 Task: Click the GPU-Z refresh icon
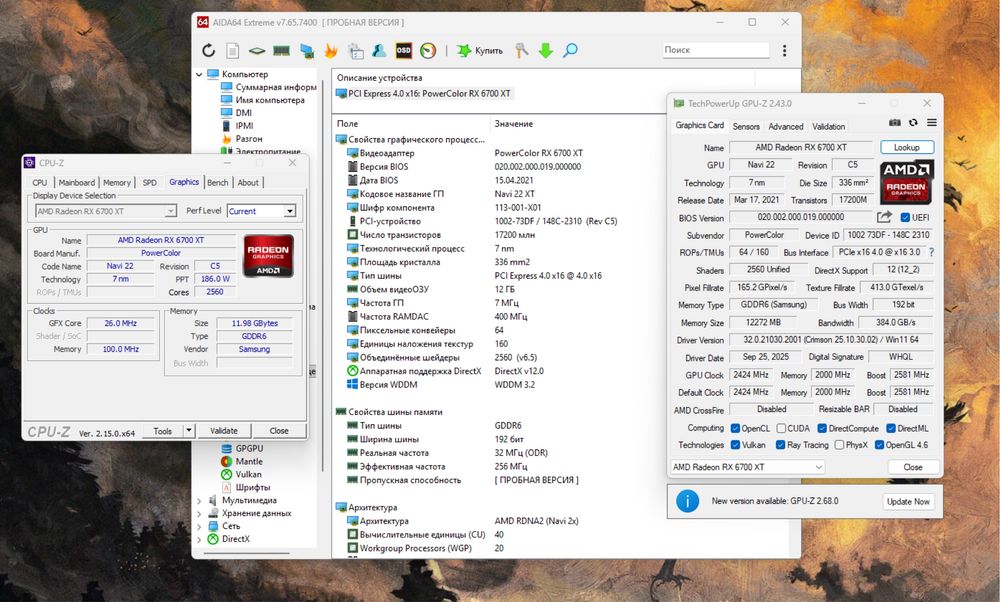pos(913,122)
